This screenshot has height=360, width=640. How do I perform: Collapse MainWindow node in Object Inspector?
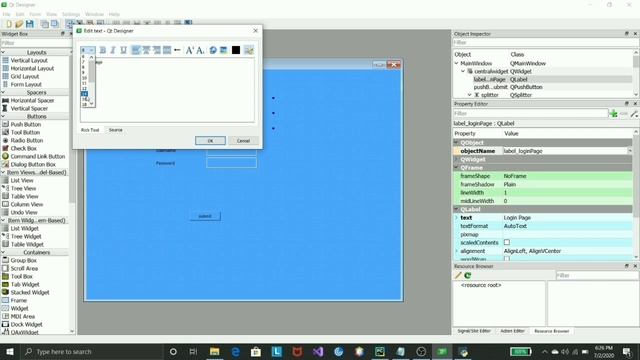457,63
